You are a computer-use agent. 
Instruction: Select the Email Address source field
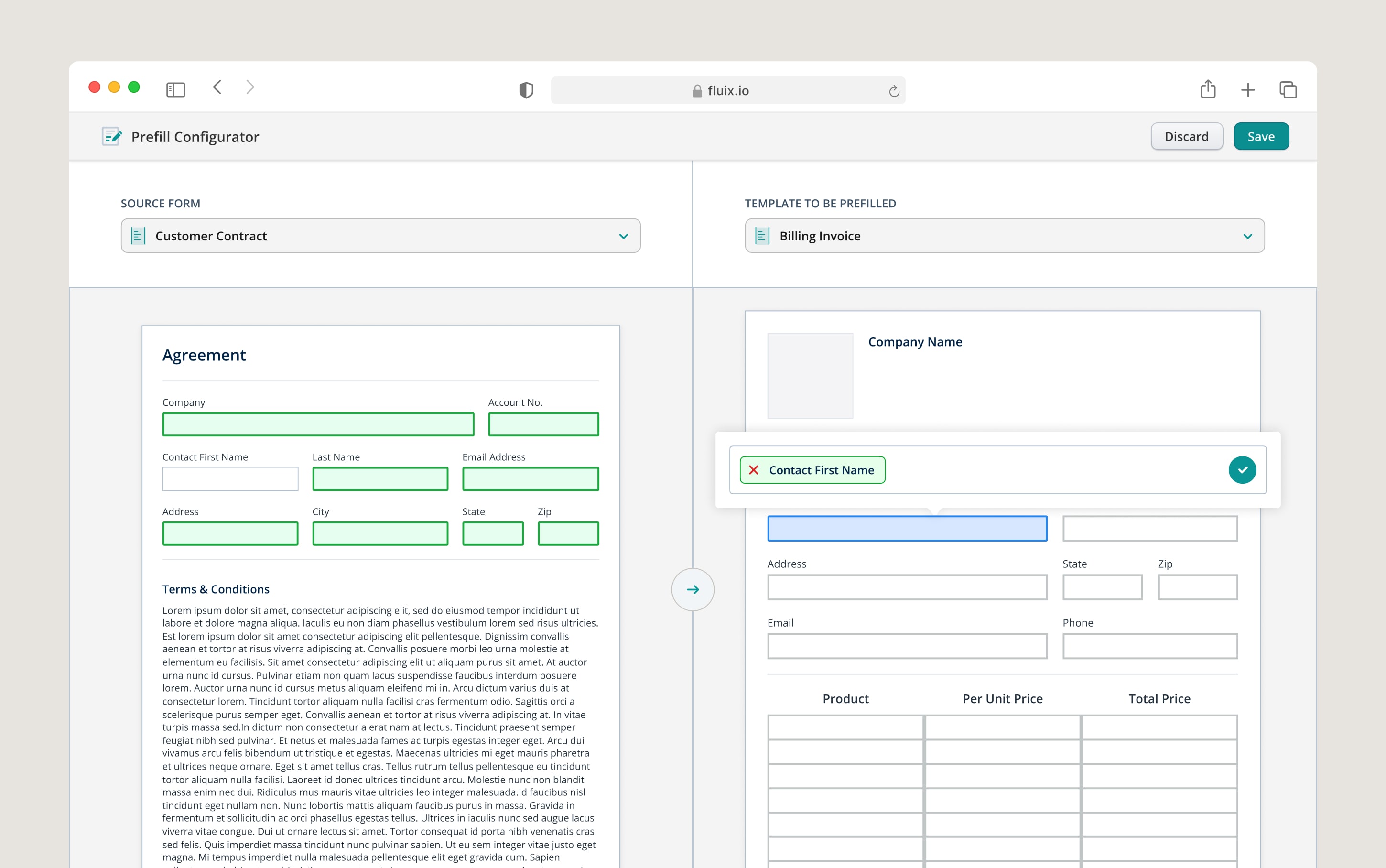click(531, 479)
